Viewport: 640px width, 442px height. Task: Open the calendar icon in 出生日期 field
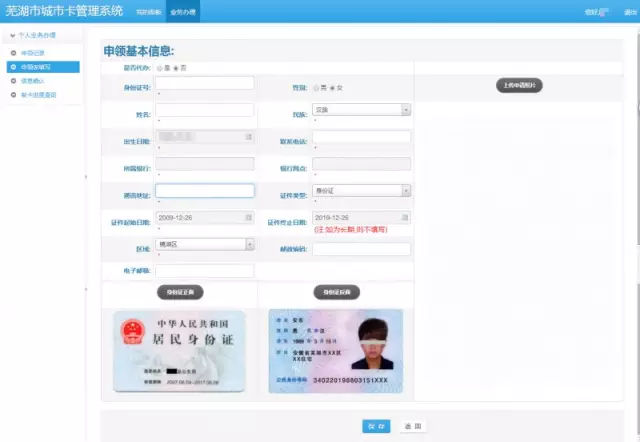pos(248,137)
